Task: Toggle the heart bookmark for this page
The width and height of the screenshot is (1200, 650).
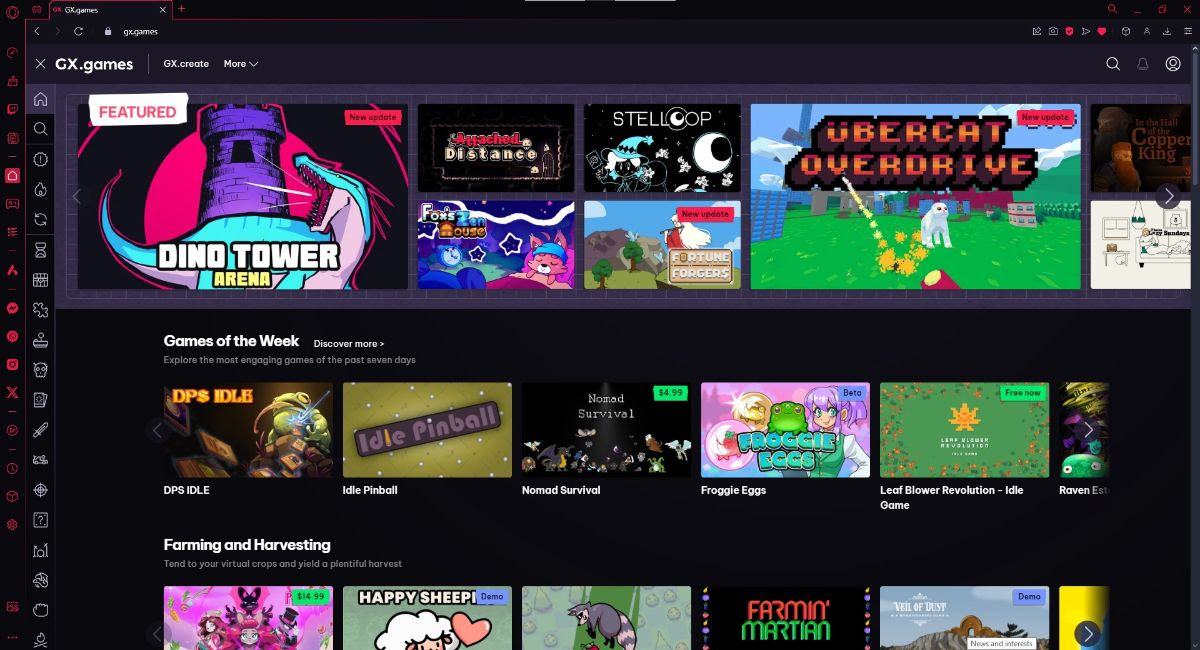Action: pos(1102,32)
